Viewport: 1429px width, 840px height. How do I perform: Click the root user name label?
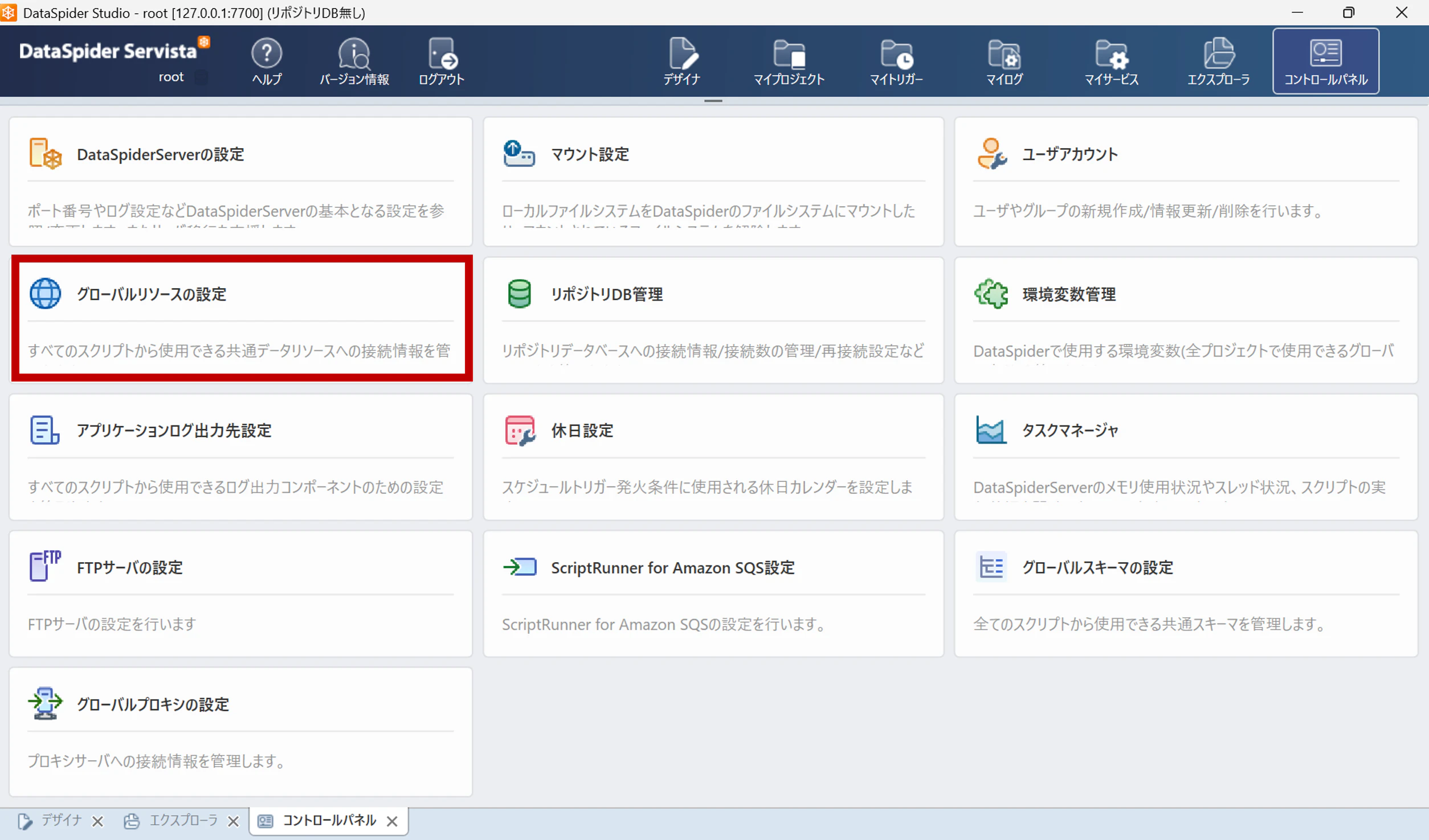tap(171, 77)
